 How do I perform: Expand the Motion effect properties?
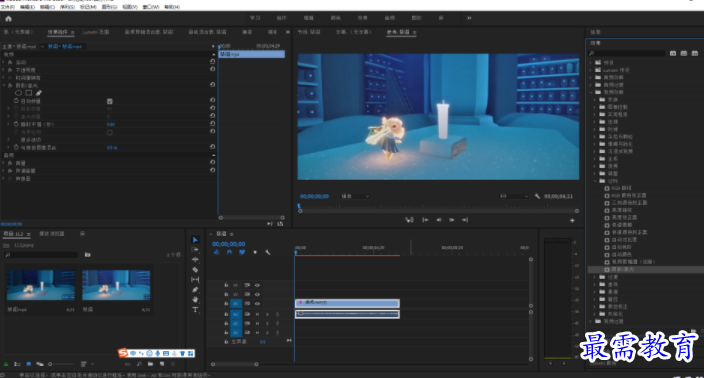click(4, 62)
